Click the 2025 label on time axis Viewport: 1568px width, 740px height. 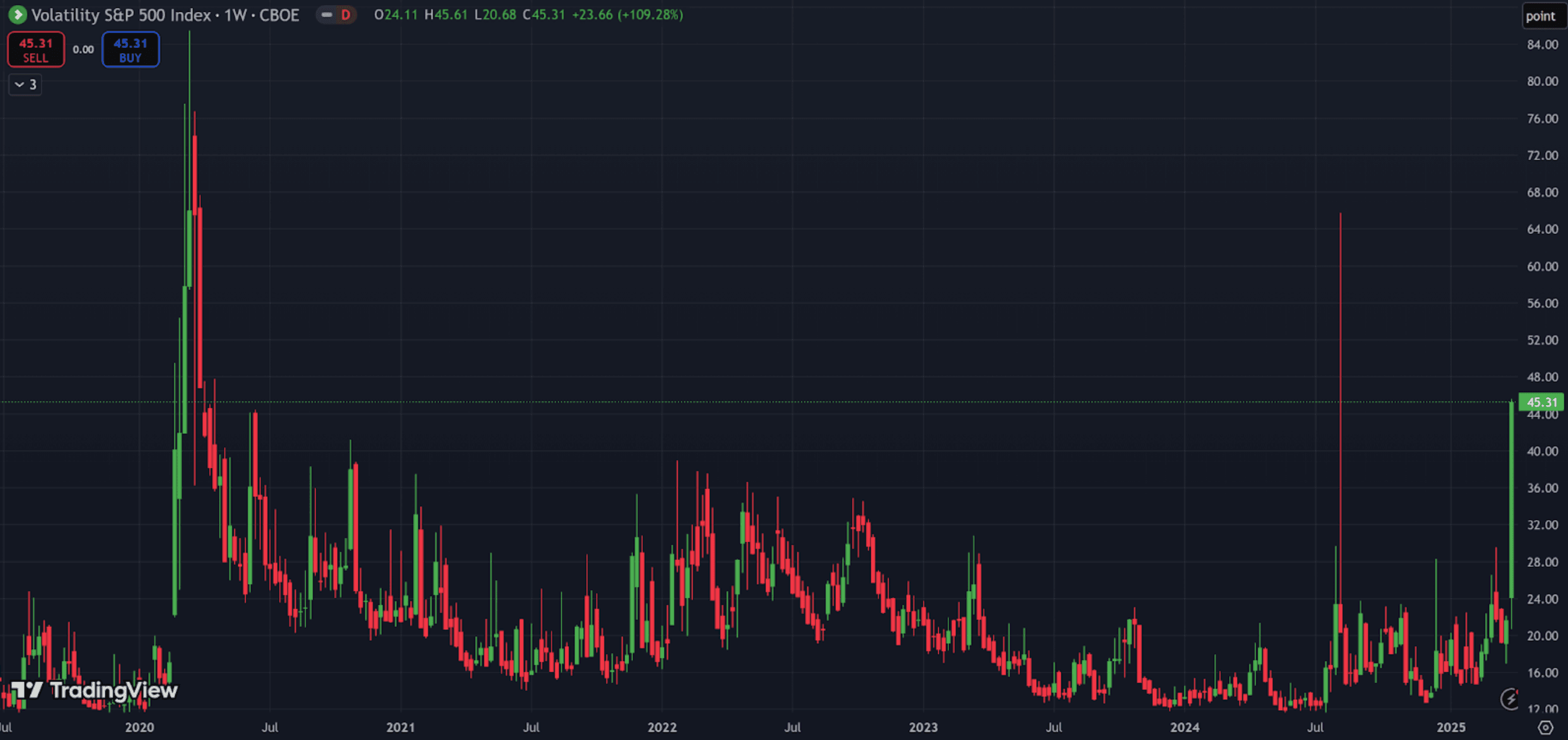1450,727
